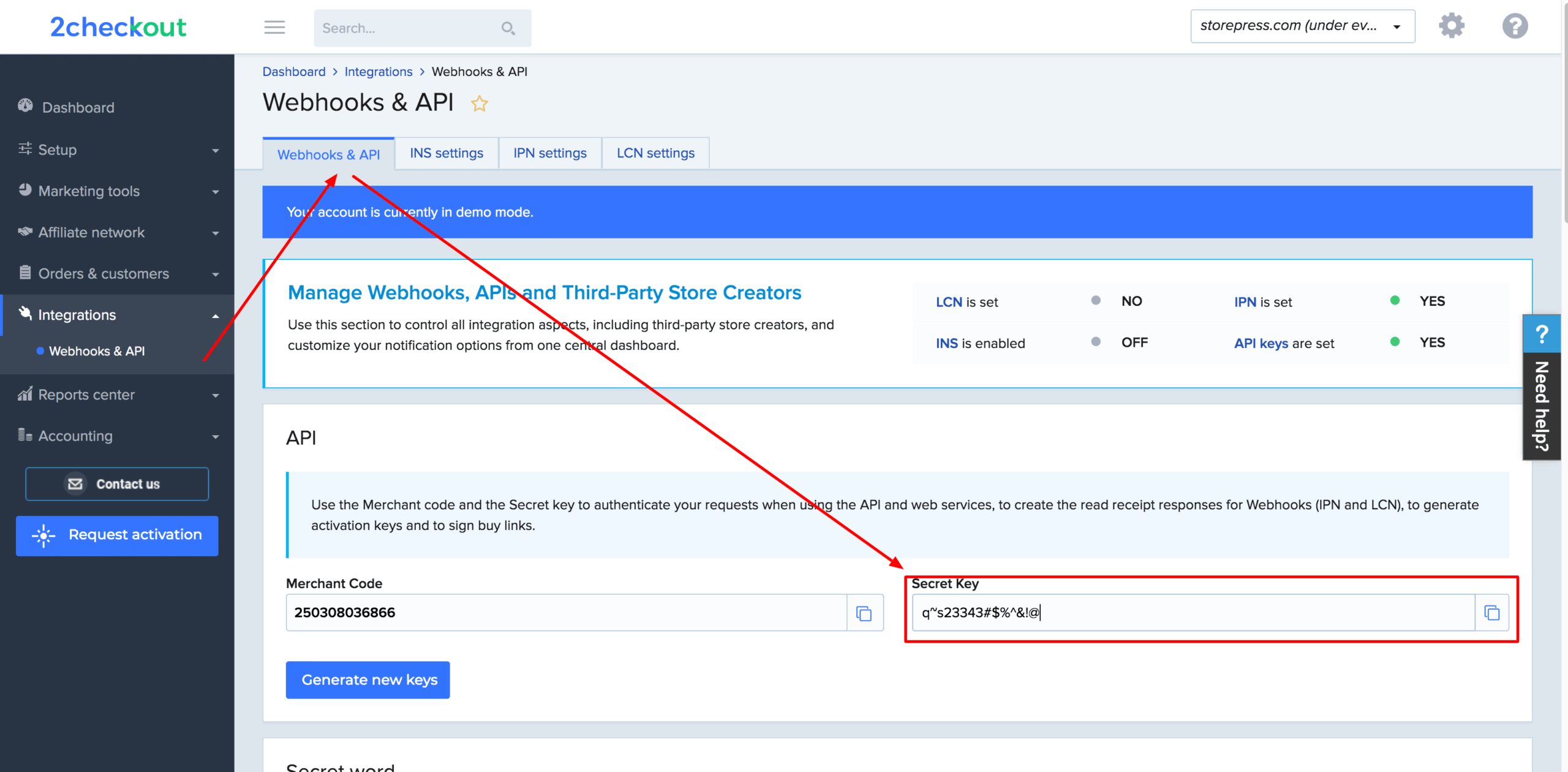Select the Affiliate network icon
Screen dimensions: 1568x772
24,232
